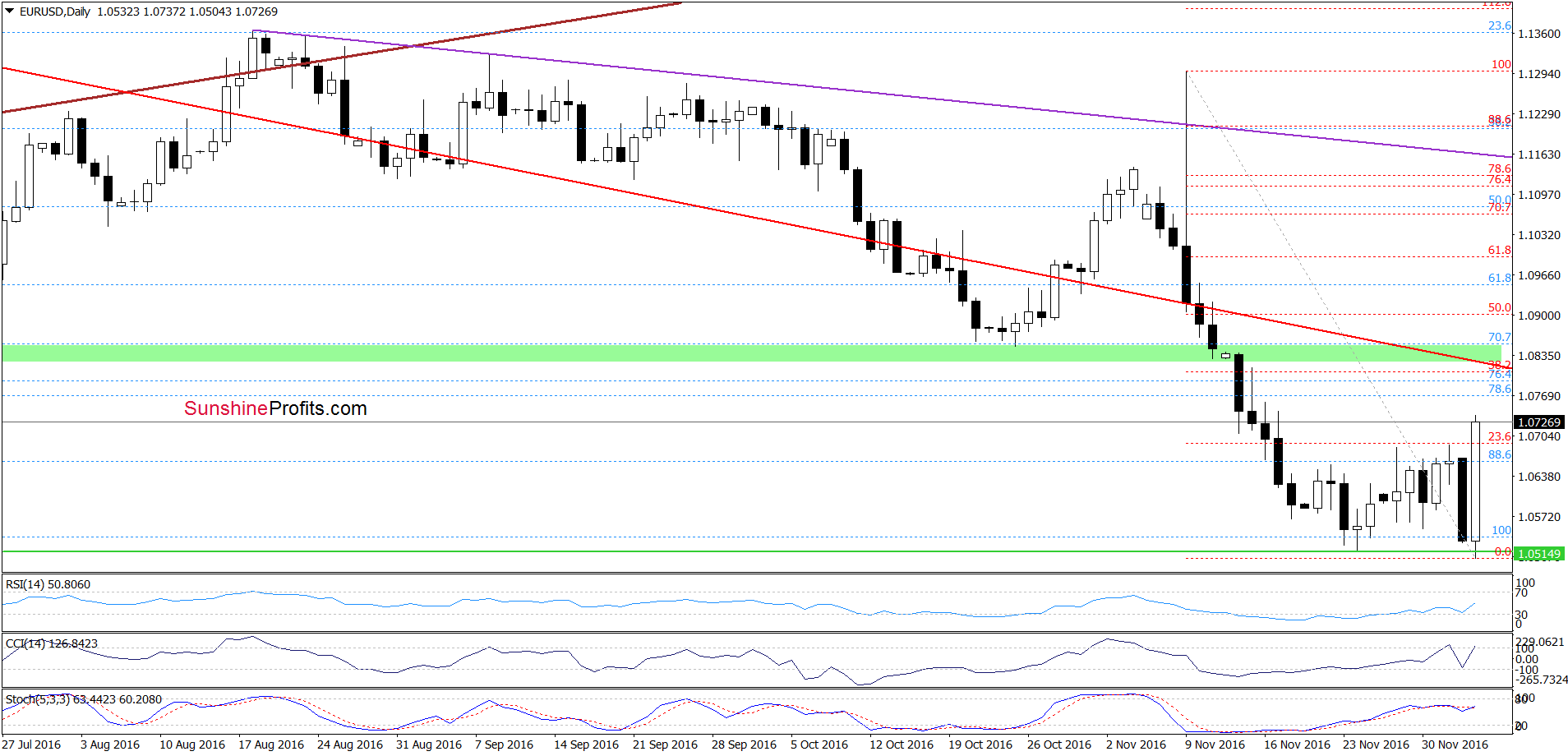The image size is (1568, 756).
Task: Click the 21 Sep 2016 date label
Action: (666, 744)
